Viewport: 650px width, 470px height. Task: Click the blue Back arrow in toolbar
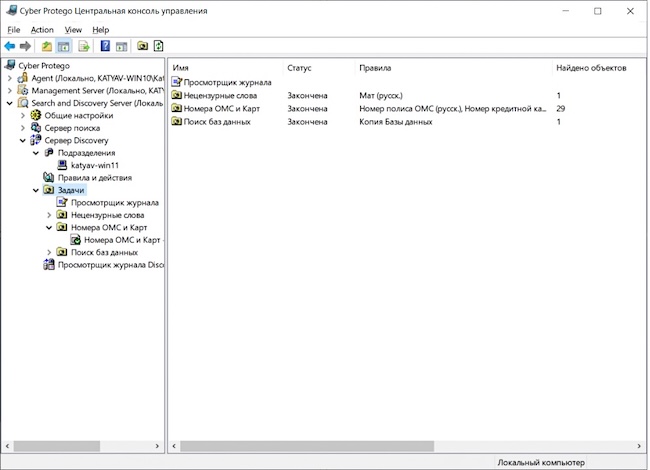tap(10, 46)
